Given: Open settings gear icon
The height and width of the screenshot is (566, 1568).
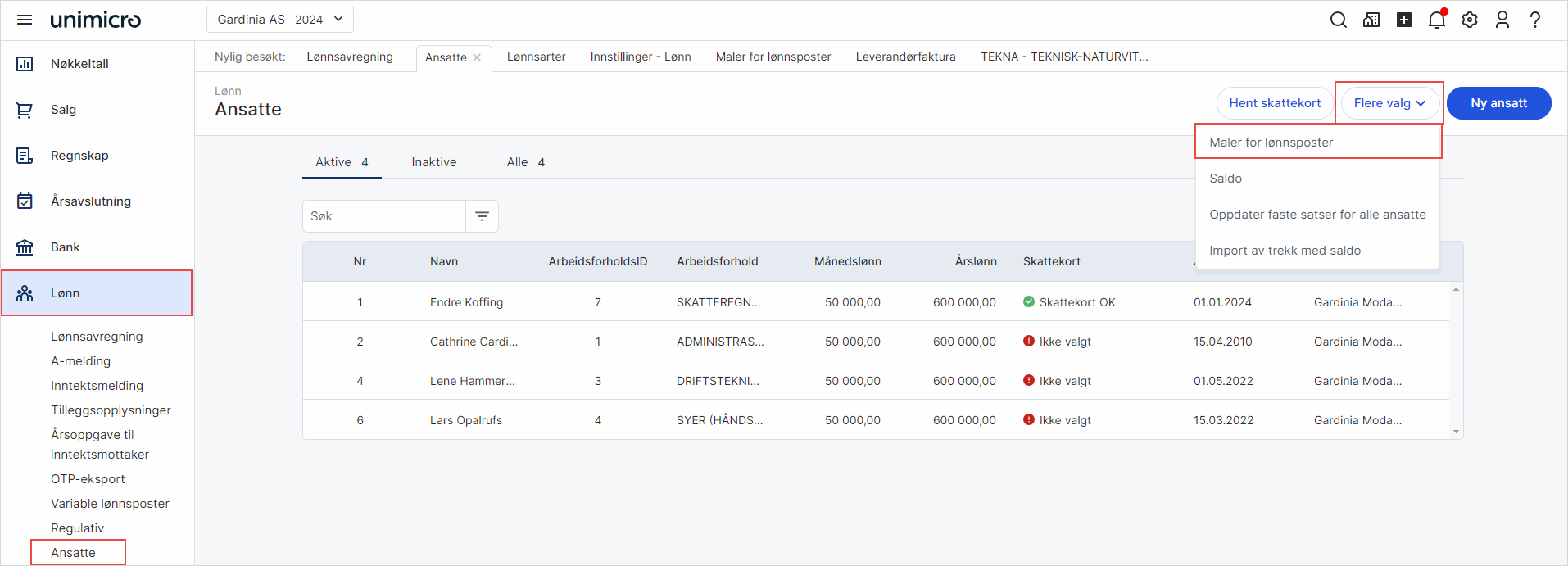Looking at the screenshot, I should (x=1470, y=20).
